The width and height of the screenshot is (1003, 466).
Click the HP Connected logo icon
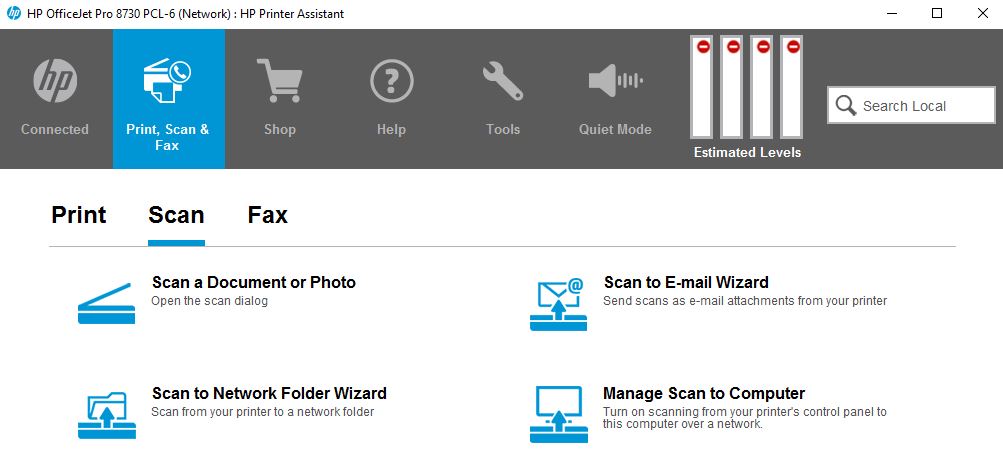(x=55, y=81)
